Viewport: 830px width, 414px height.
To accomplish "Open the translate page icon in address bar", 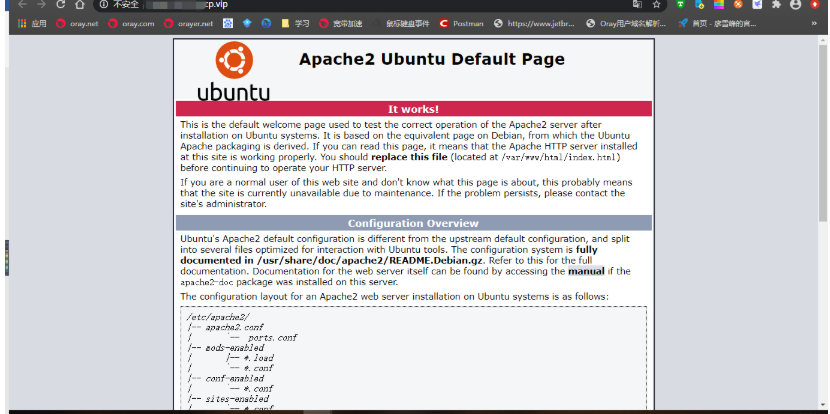I will tap(637, 5).
